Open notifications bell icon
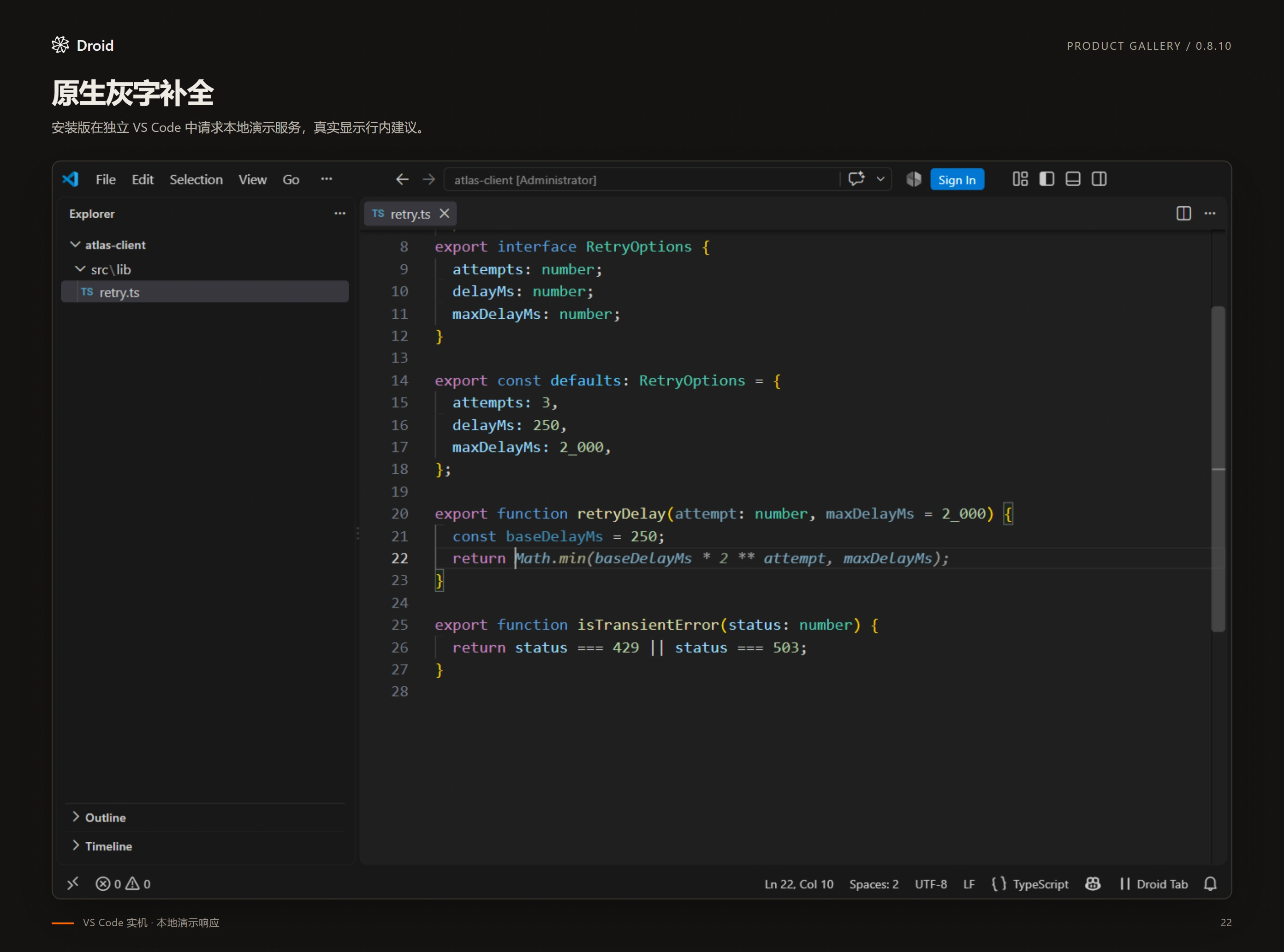The image size is (1284, 952). coord(1210,884)
